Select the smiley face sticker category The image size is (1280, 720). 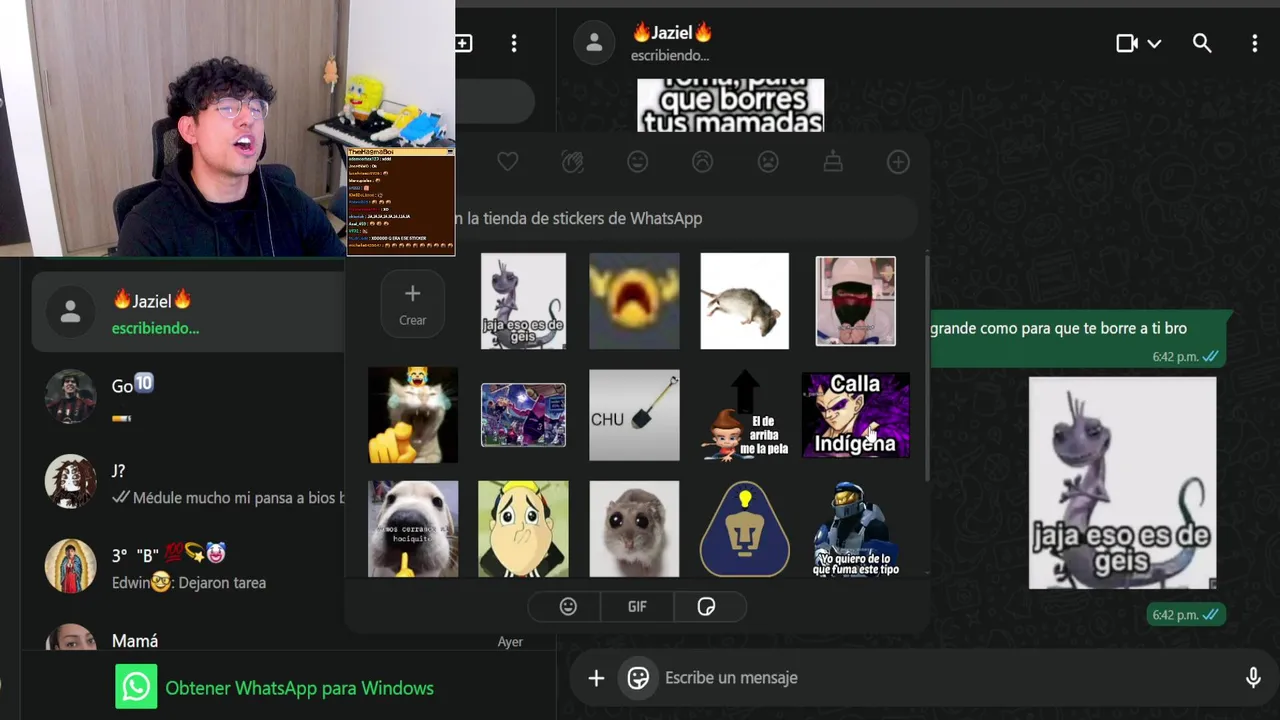coord(637,161)
